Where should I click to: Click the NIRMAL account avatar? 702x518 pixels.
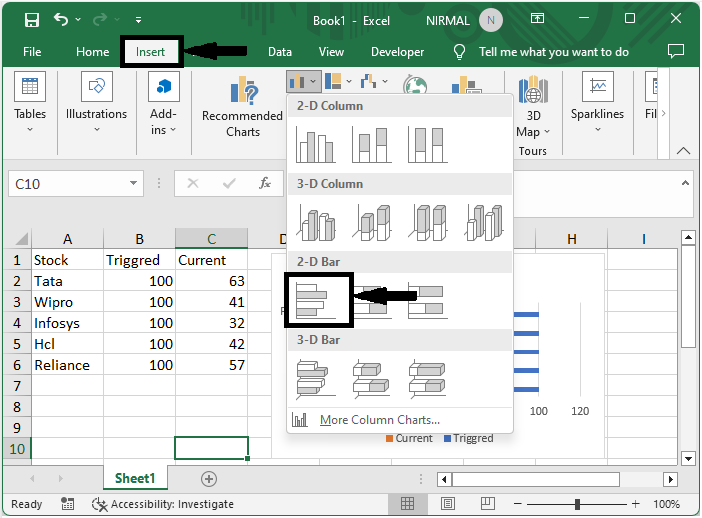click(491, 21)
